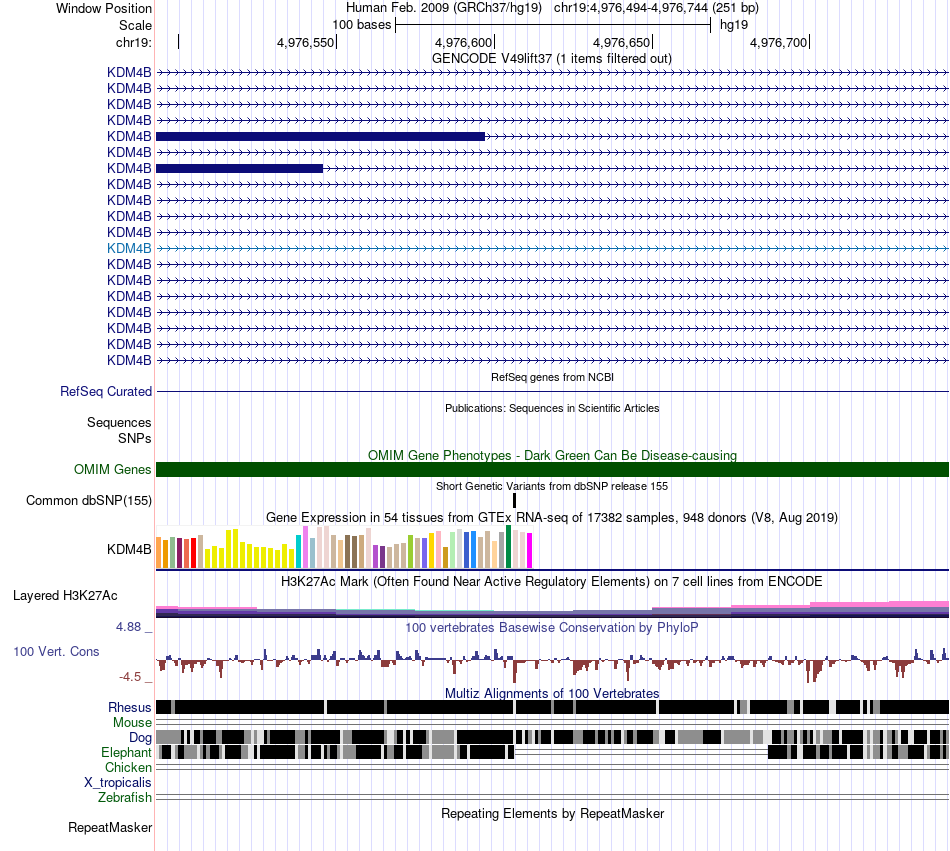This screenshot has height=851, width=950.
Task: Click the magenta bar in the GTEx chart
Action: (530, 550)
